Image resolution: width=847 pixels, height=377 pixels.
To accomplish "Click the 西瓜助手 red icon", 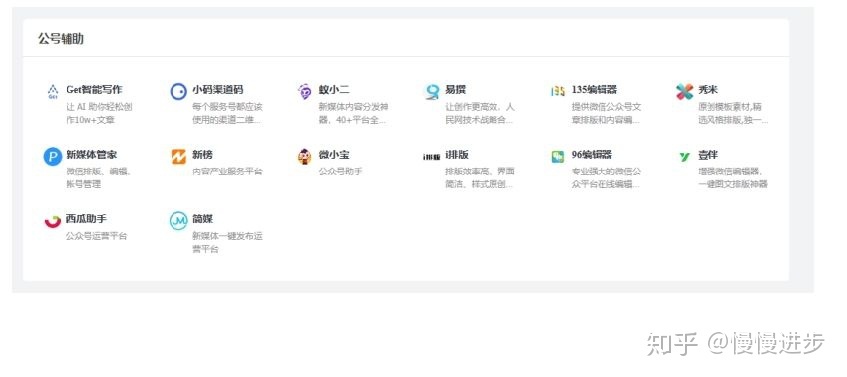I will click(53, 221).
